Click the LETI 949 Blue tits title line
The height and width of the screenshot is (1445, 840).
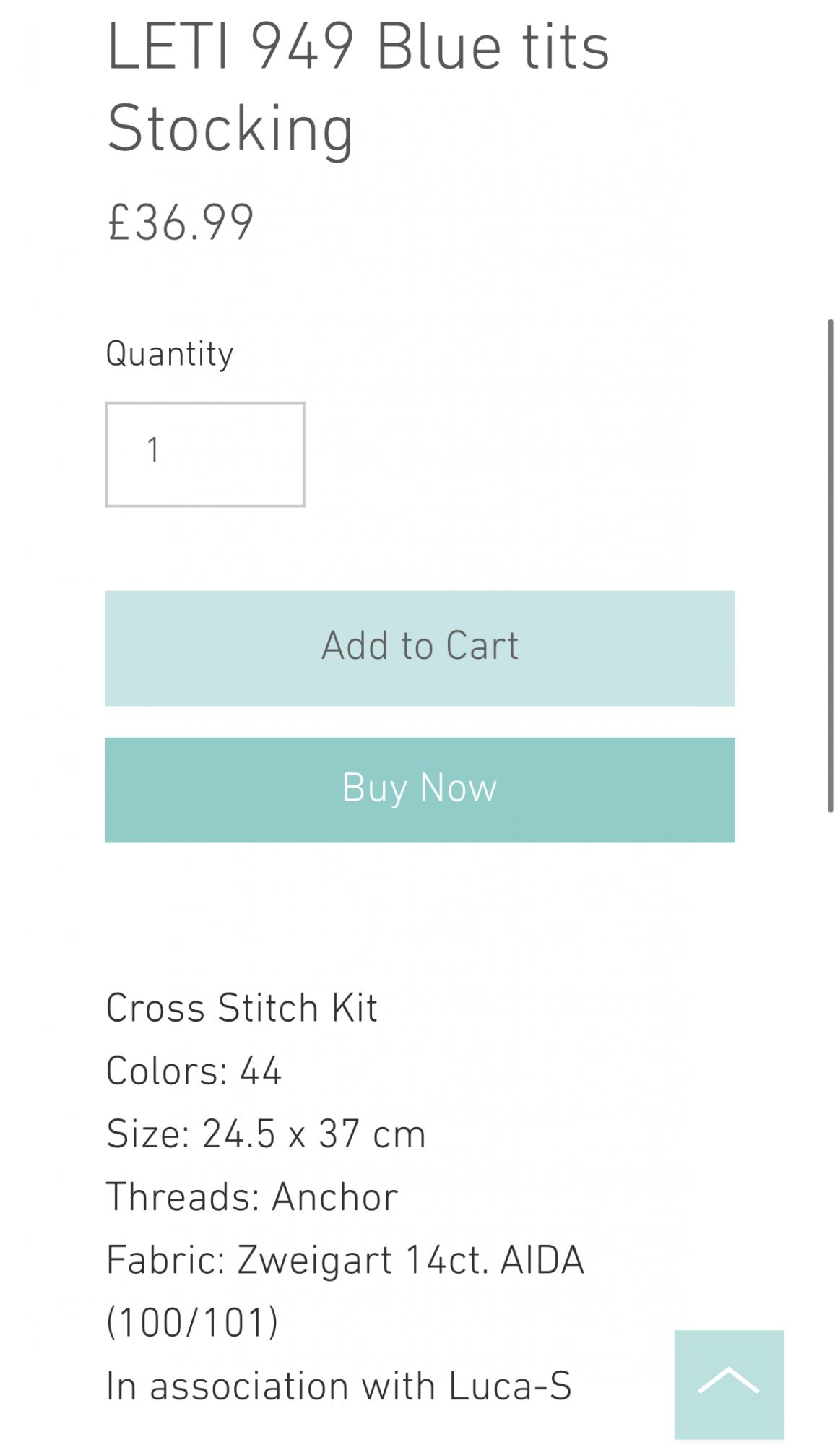pos(358,47)
